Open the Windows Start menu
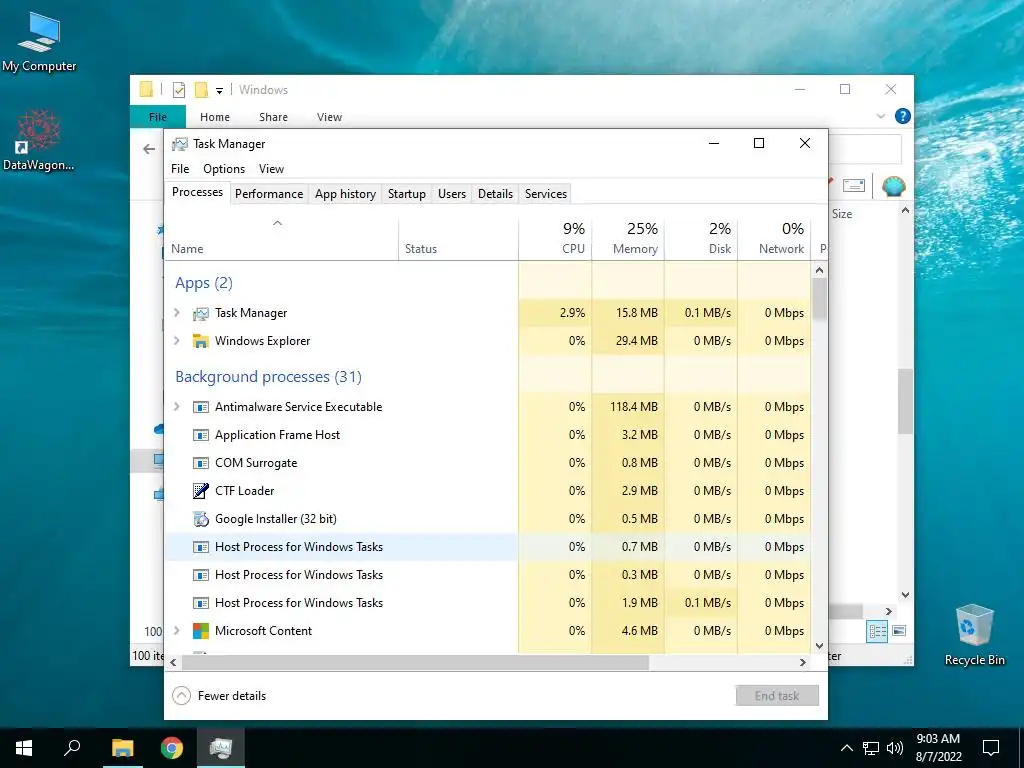The image size is (1024, 768). [24, 748]
